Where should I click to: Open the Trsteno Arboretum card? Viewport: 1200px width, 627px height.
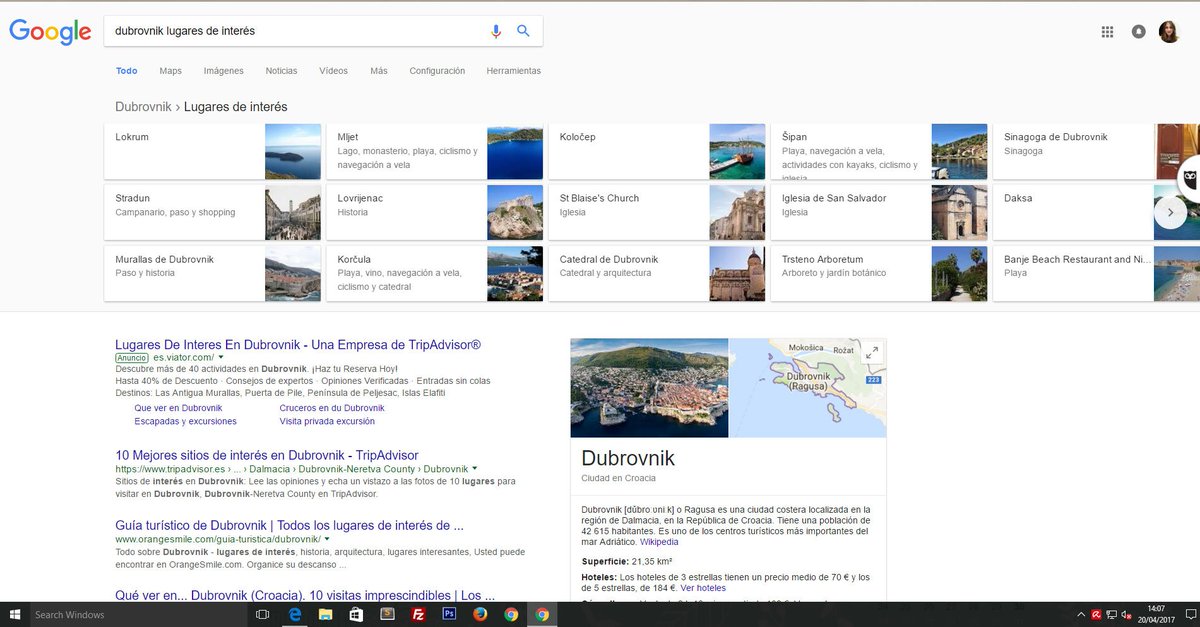click(878, 273)
